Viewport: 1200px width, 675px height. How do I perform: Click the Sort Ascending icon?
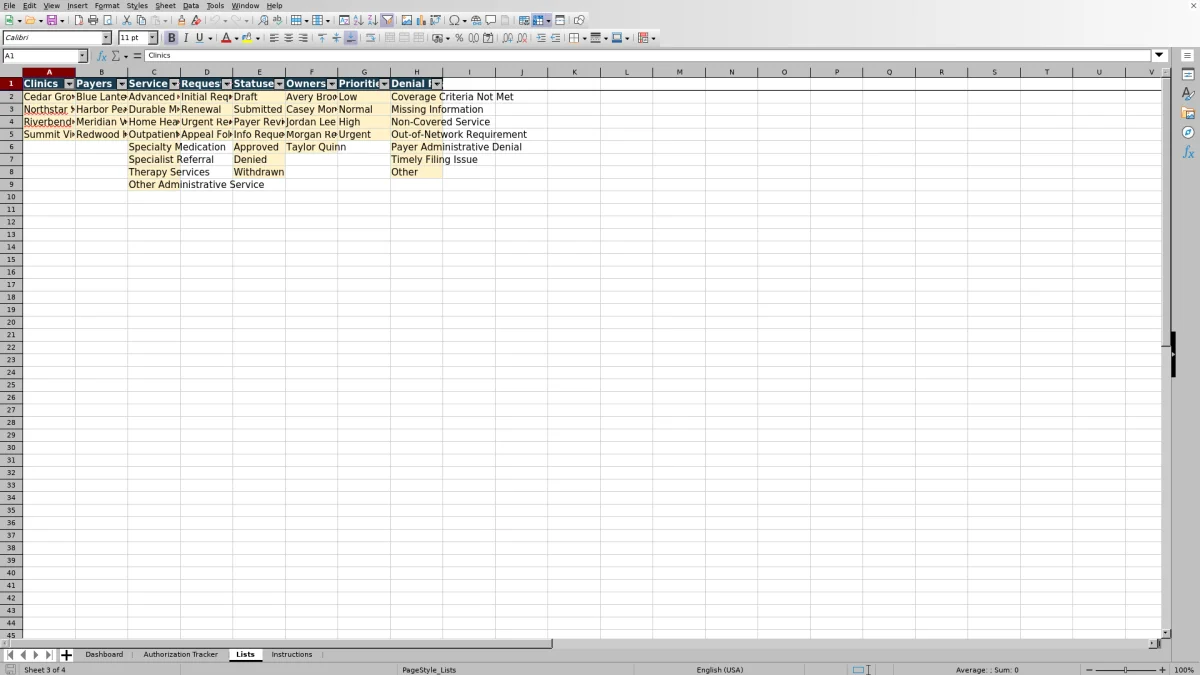[358, 20]
